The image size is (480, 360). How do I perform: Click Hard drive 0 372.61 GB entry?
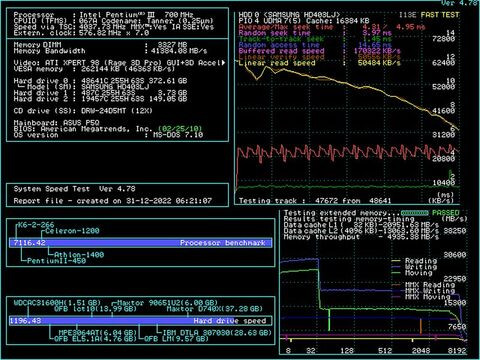(100, 81)
